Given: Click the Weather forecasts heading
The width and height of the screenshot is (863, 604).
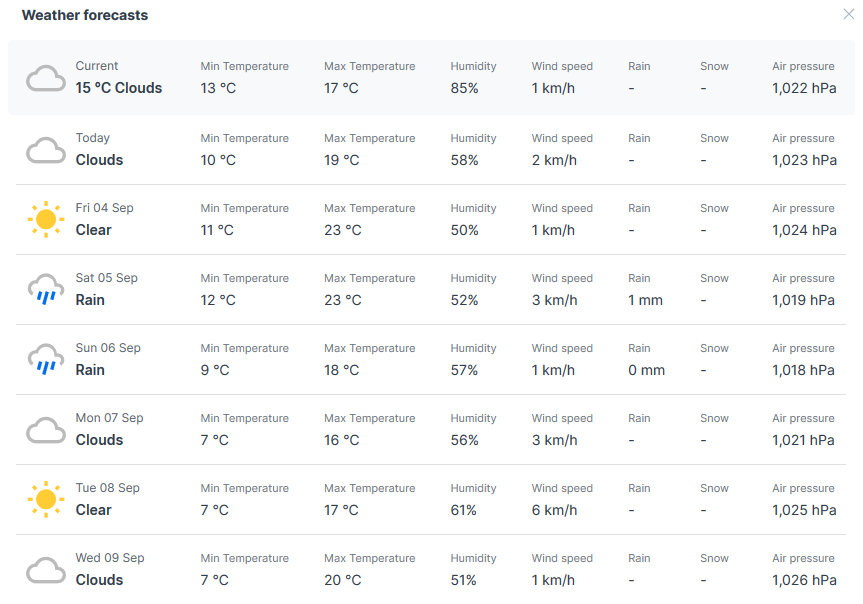Looking at the screenshot, I should [x=85, y=16].
